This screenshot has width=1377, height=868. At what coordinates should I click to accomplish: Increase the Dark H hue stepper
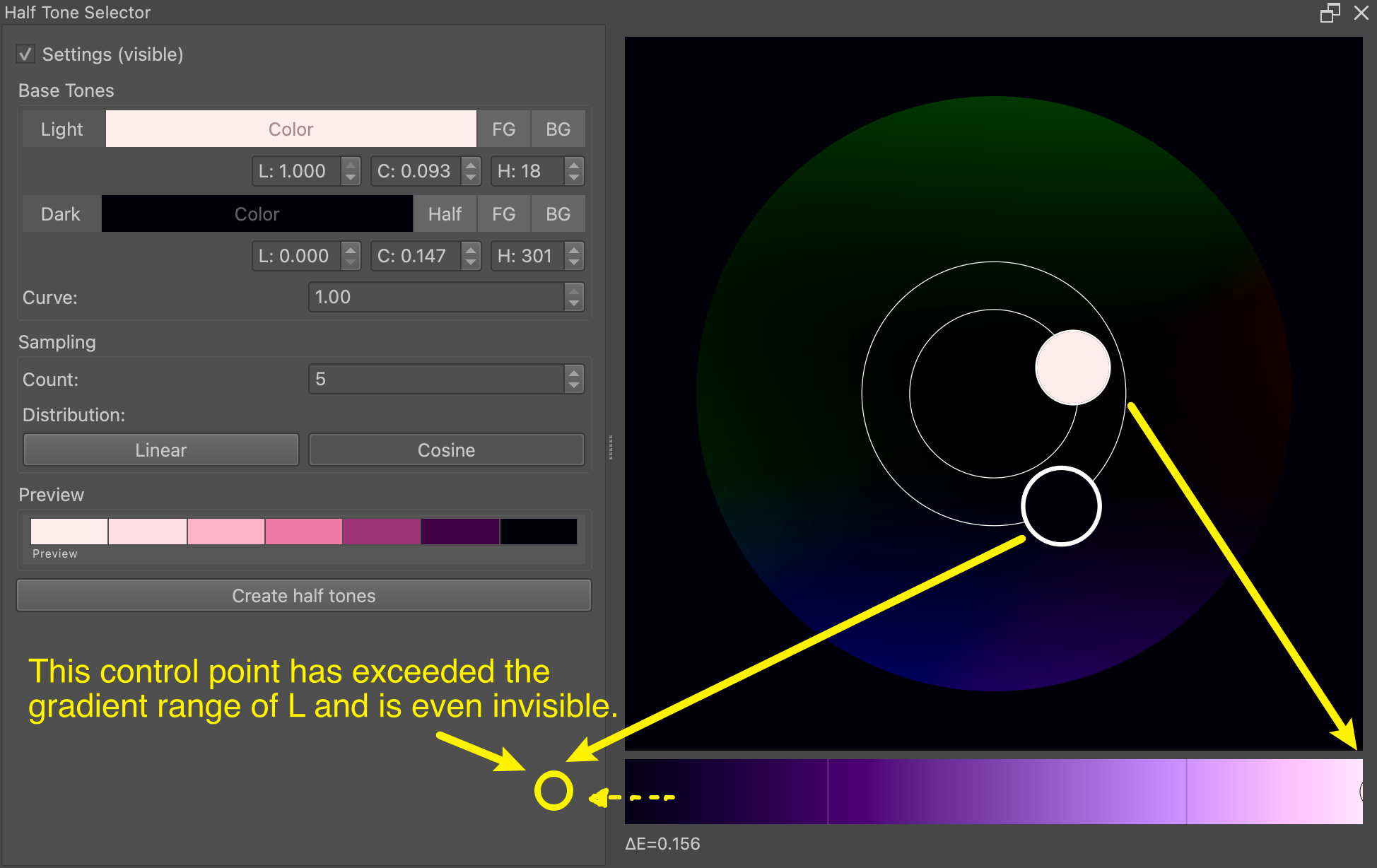click(574, 250)
